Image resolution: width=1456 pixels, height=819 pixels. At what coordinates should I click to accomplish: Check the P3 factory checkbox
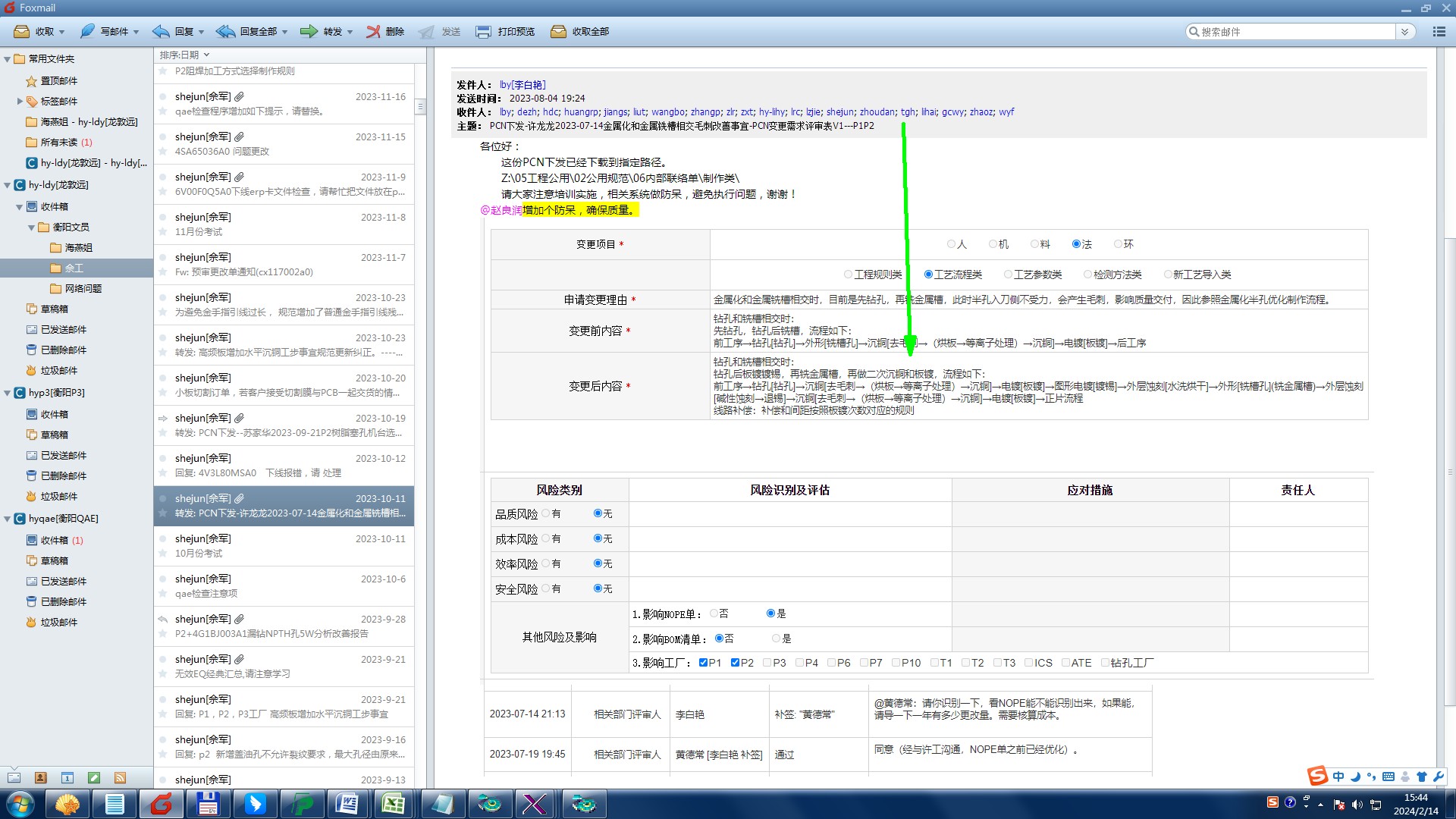(767, 663)
